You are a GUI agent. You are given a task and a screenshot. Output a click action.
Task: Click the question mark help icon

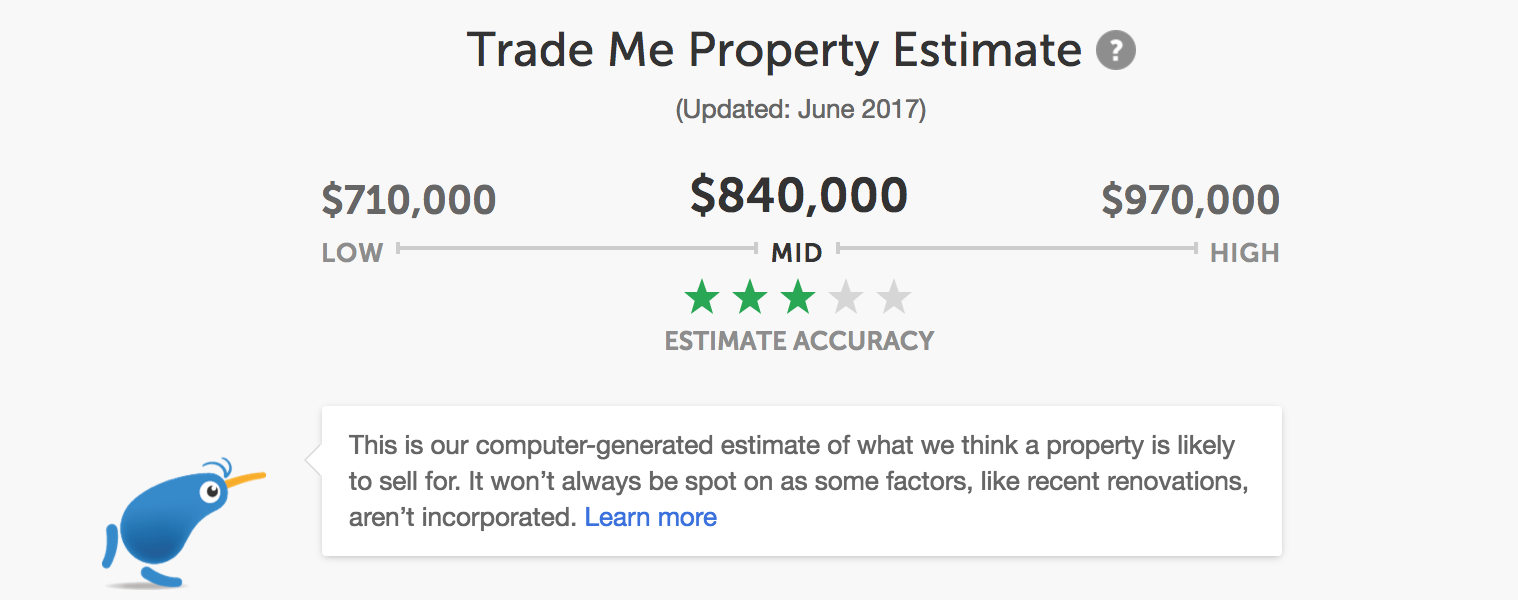tap(1115, 50)
